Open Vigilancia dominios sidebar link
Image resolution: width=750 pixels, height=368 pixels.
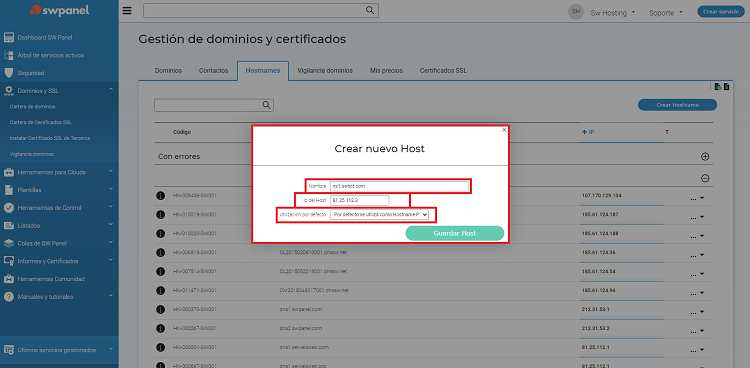pyautogui.click(x=32, y=154)
